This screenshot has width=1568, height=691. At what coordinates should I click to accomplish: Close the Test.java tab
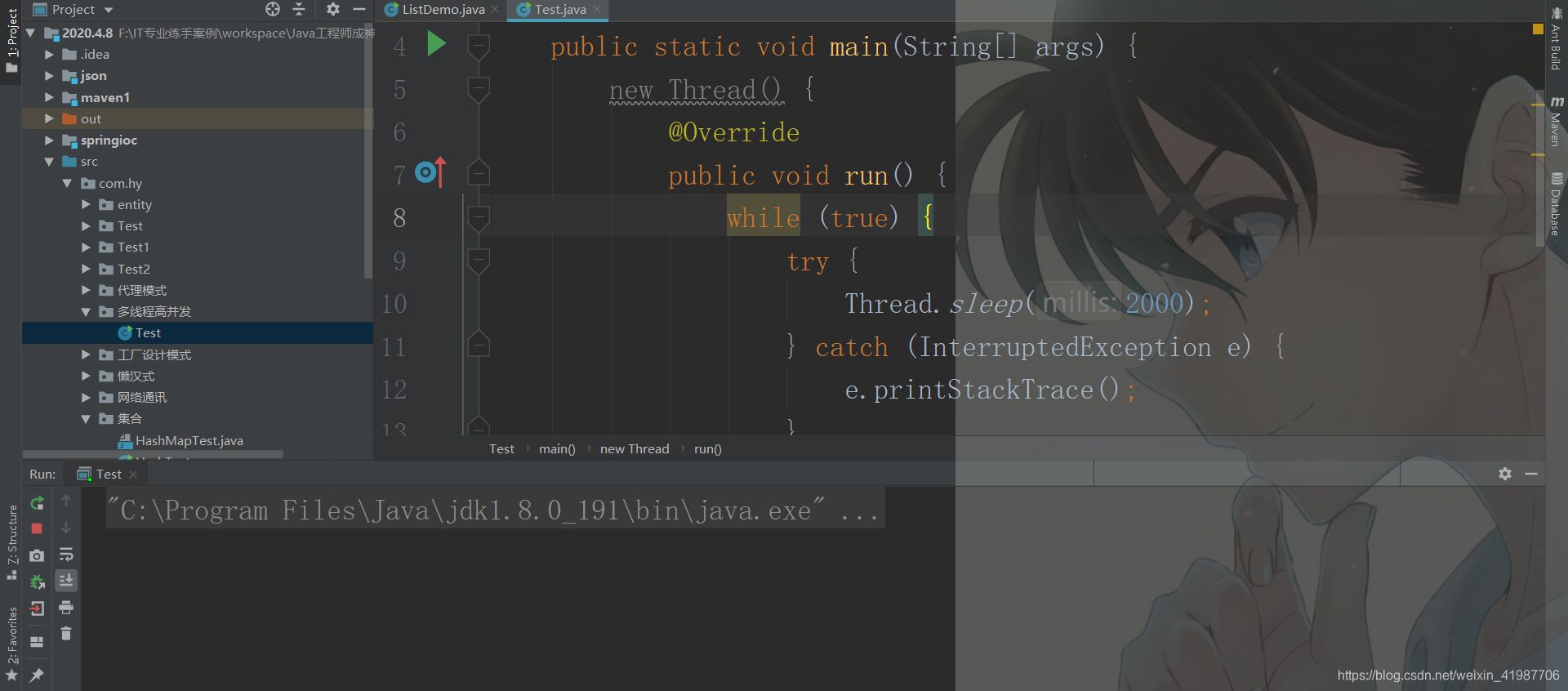pos(597,10)
